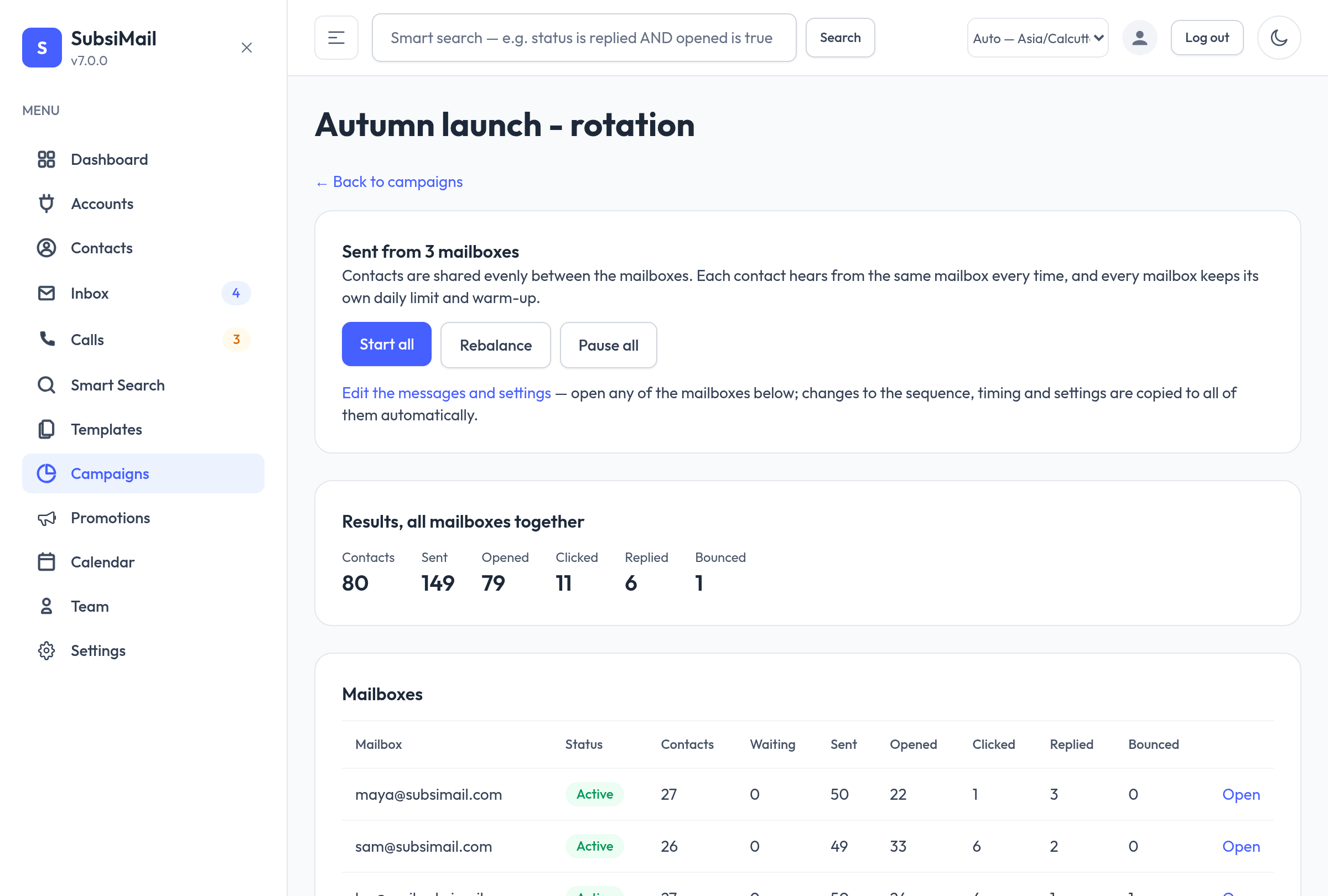This screenshot has width=1328, height=896.
Task: Focus the Smart search input field
Action: [x=584, y=38]
